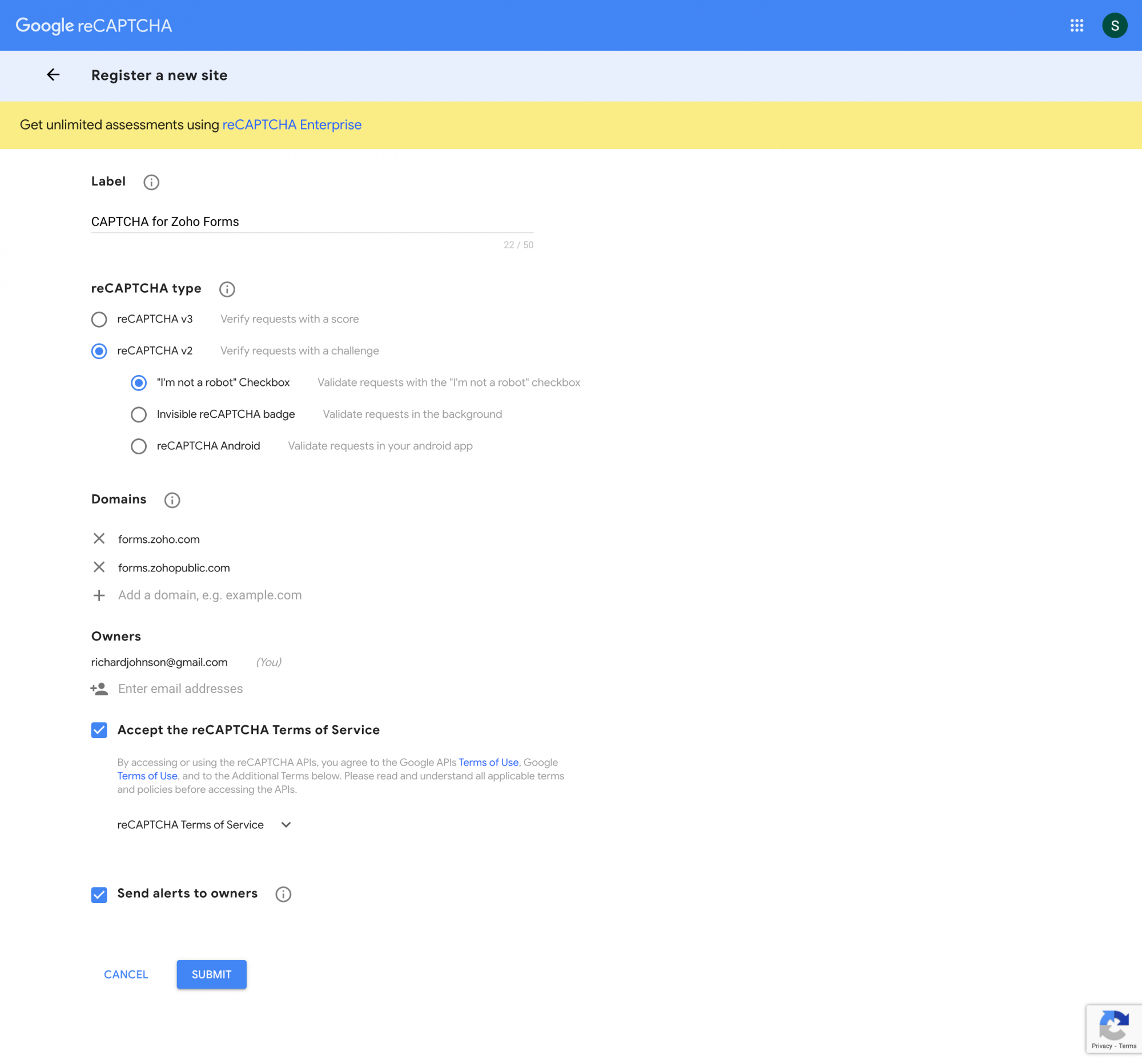Click the "Owners" section heading
Viewport: 1142px width, 1064px height.
(115, 636)
